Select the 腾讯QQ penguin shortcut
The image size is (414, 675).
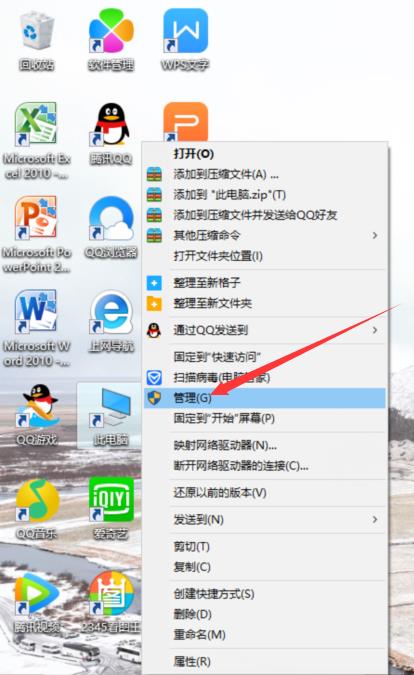point(111,133)
